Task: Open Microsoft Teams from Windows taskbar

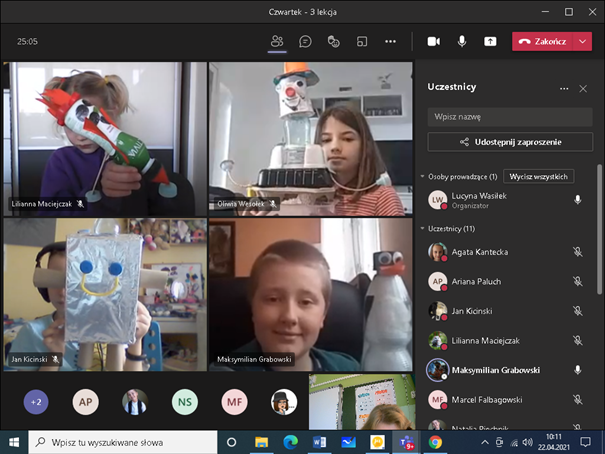Action: click(x=406, y=441)
